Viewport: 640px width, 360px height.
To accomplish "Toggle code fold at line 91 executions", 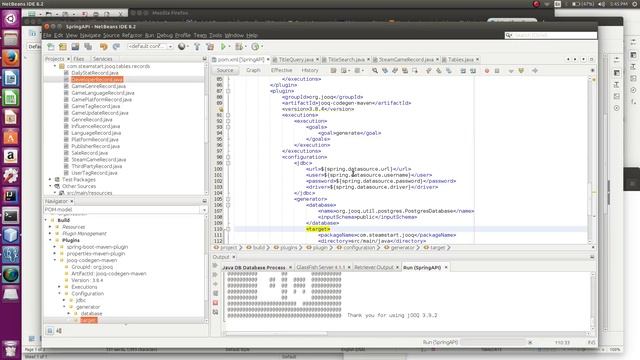I will pos(228,115).
